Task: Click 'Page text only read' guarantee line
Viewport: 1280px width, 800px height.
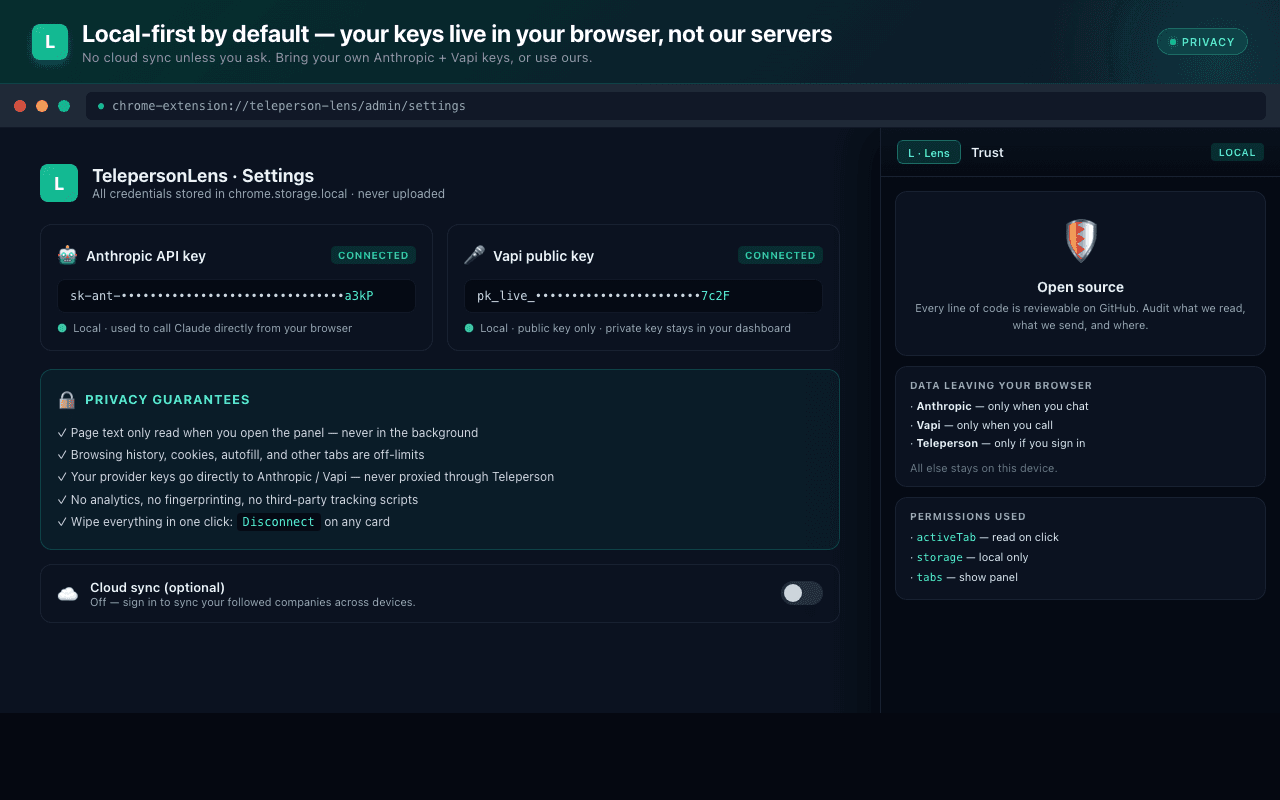Action: [x=268, y=433]
